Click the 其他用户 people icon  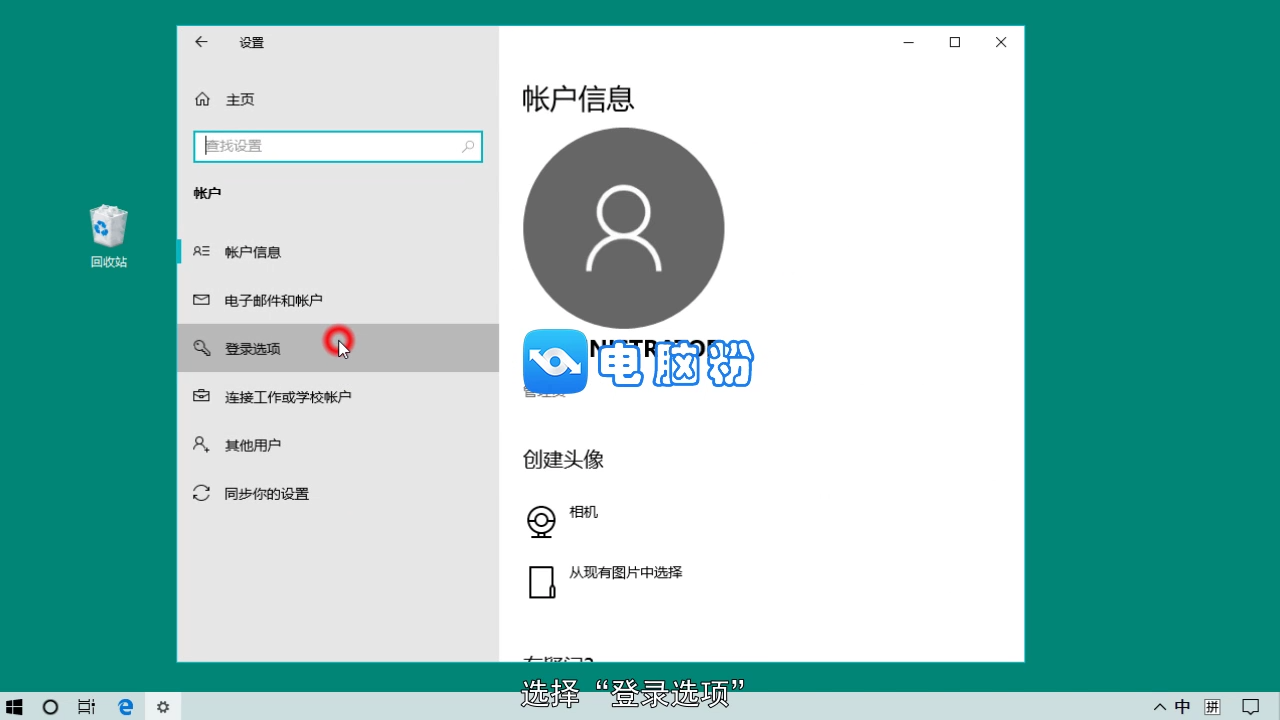coord(201,445)
